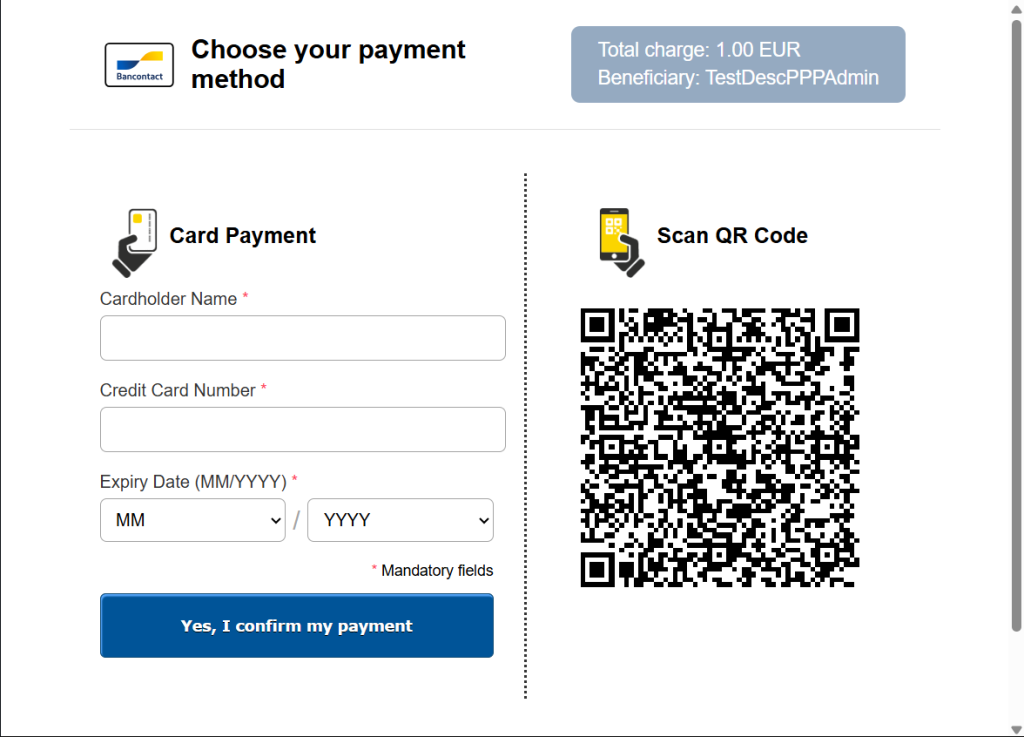This screenshot has width=1024, height=737.
Task: Click the "Beneficiary: TestDescPPPAdmin" text
Action: pyautogui.click(x=738, y=78)
